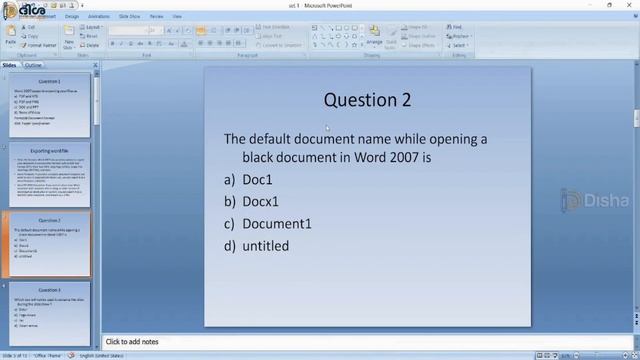Insert a New Slide
Screen dimensions: 640x360
coord(69,37)
